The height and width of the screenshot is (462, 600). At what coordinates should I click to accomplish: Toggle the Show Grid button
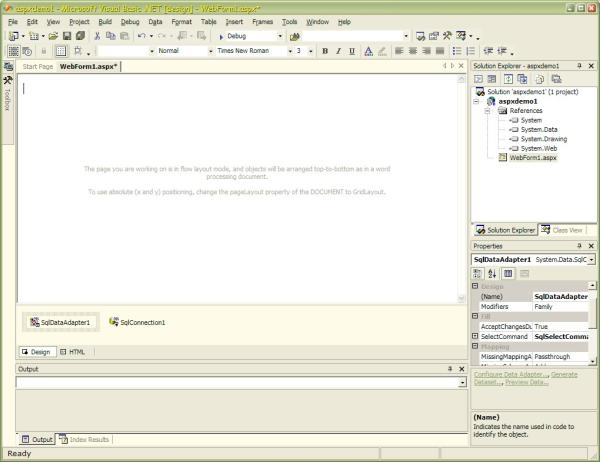tap(61, 51)
